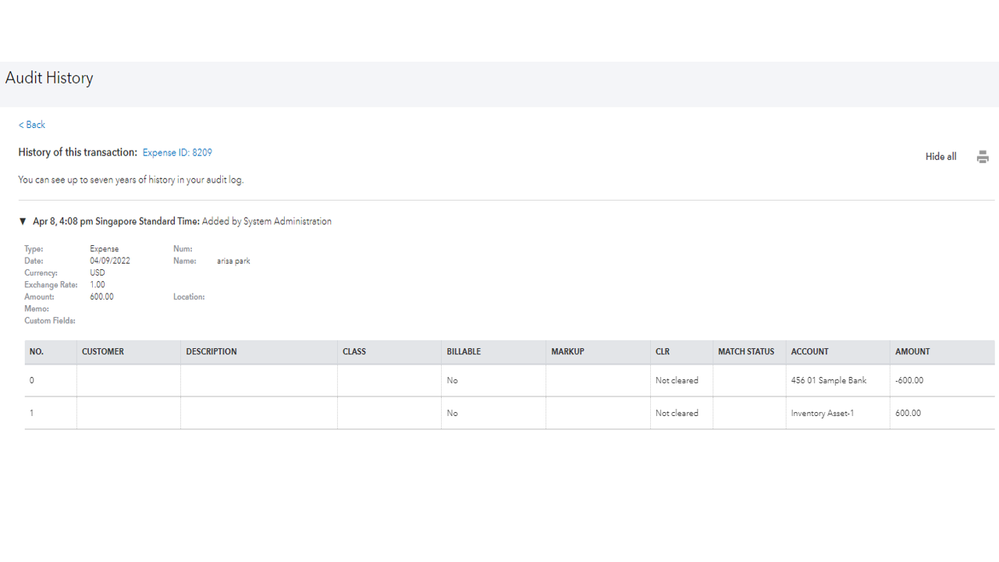Click the MATCH STATUS column header
999x562 pixels.
point(745,352)
